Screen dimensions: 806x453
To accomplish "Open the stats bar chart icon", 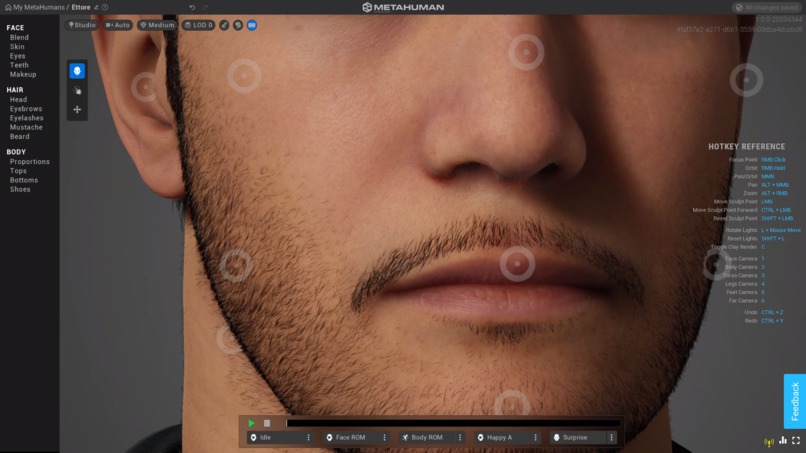I will tap(783, 441).
